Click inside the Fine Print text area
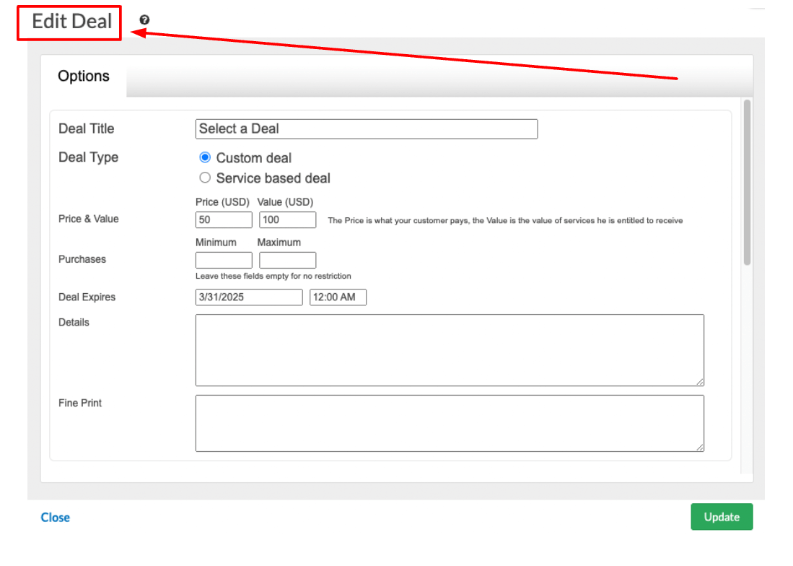 450,423
